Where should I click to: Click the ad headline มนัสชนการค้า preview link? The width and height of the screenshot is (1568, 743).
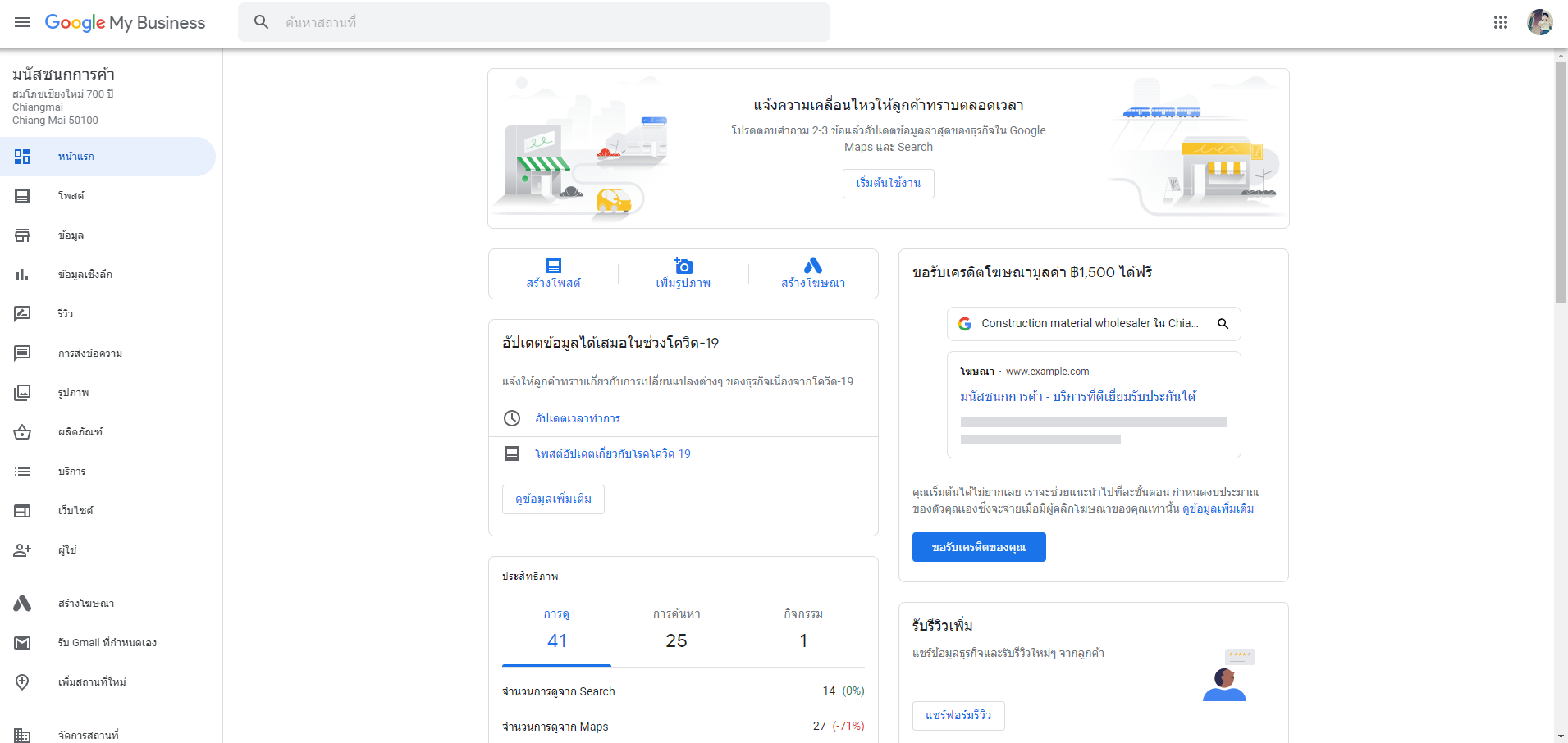point(1078,397)
